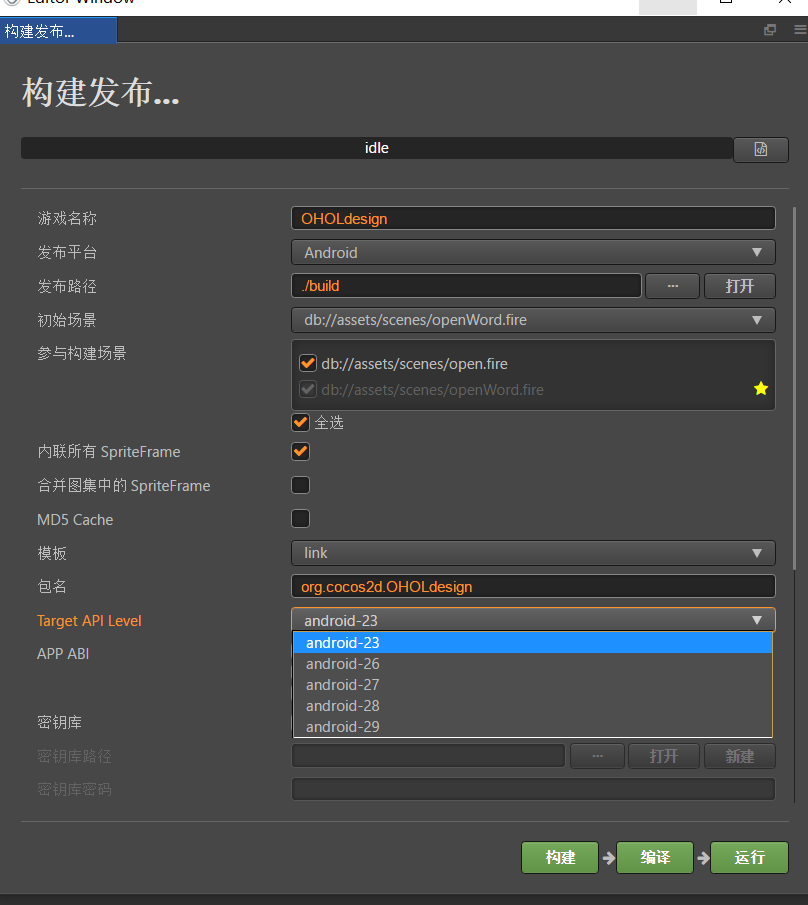808x905 pixels.
Task: Click the 密钥库路径 input field
Action: point(428,756)
